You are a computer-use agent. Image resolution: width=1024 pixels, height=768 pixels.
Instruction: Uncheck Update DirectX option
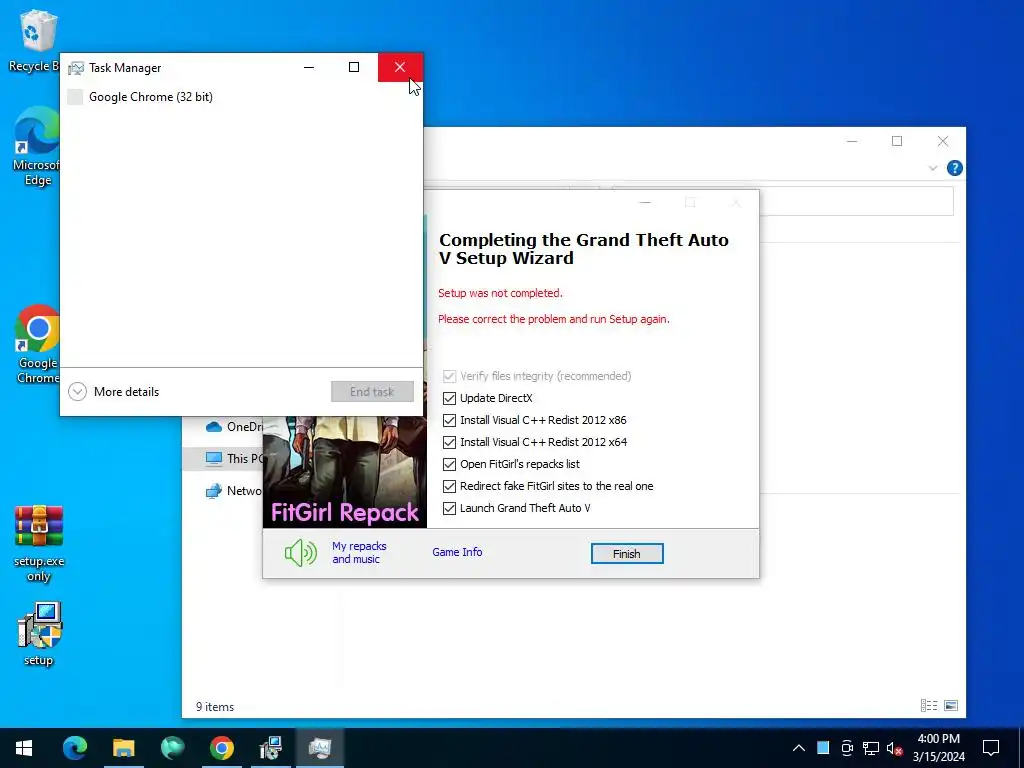point(449,398)
